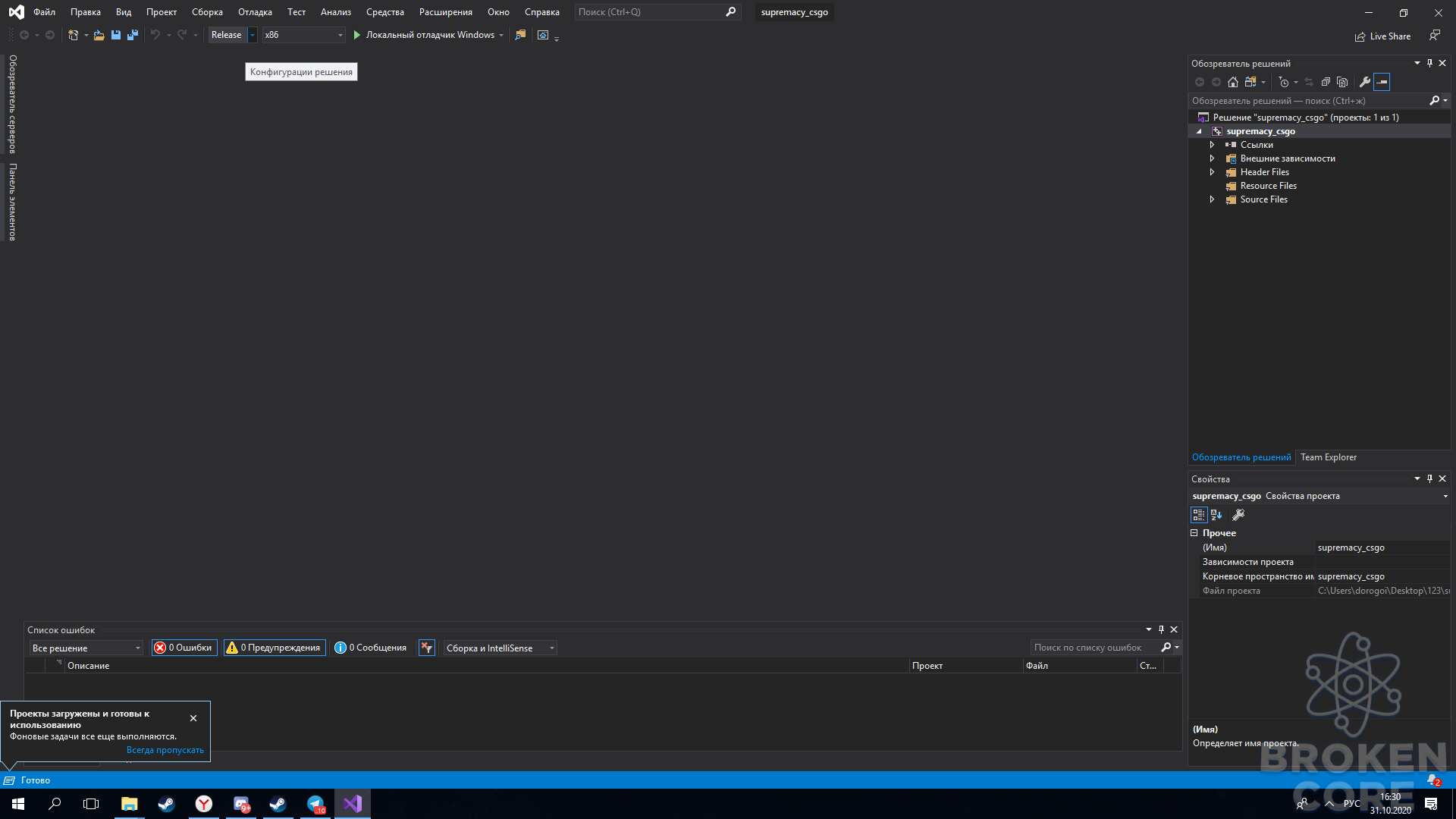The image size is (1456, 819).
Task: Expand the Source Files folder
Action: point(1212,199)
